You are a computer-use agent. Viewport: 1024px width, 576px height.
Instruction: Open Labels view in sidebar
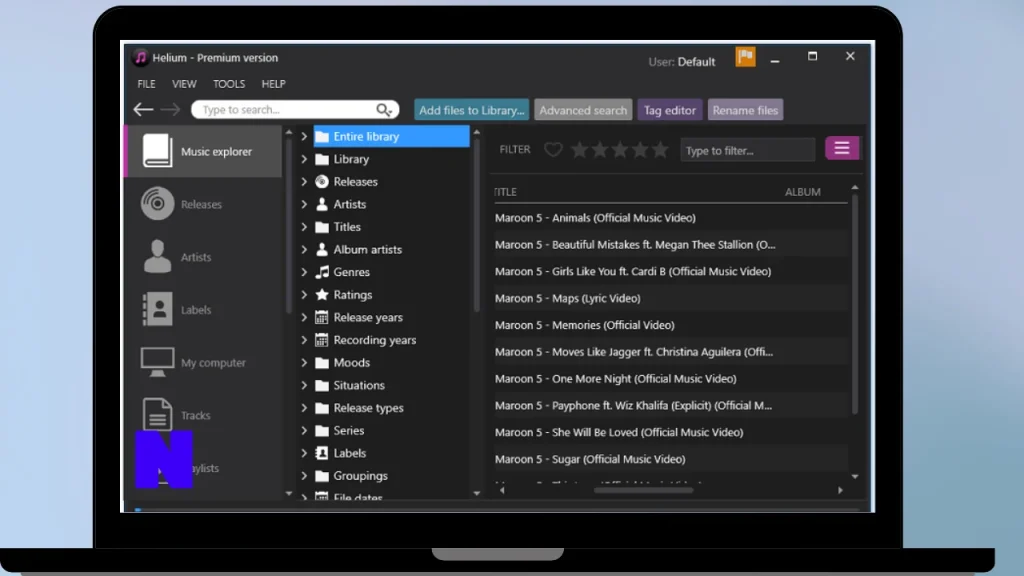pos(204,310)
